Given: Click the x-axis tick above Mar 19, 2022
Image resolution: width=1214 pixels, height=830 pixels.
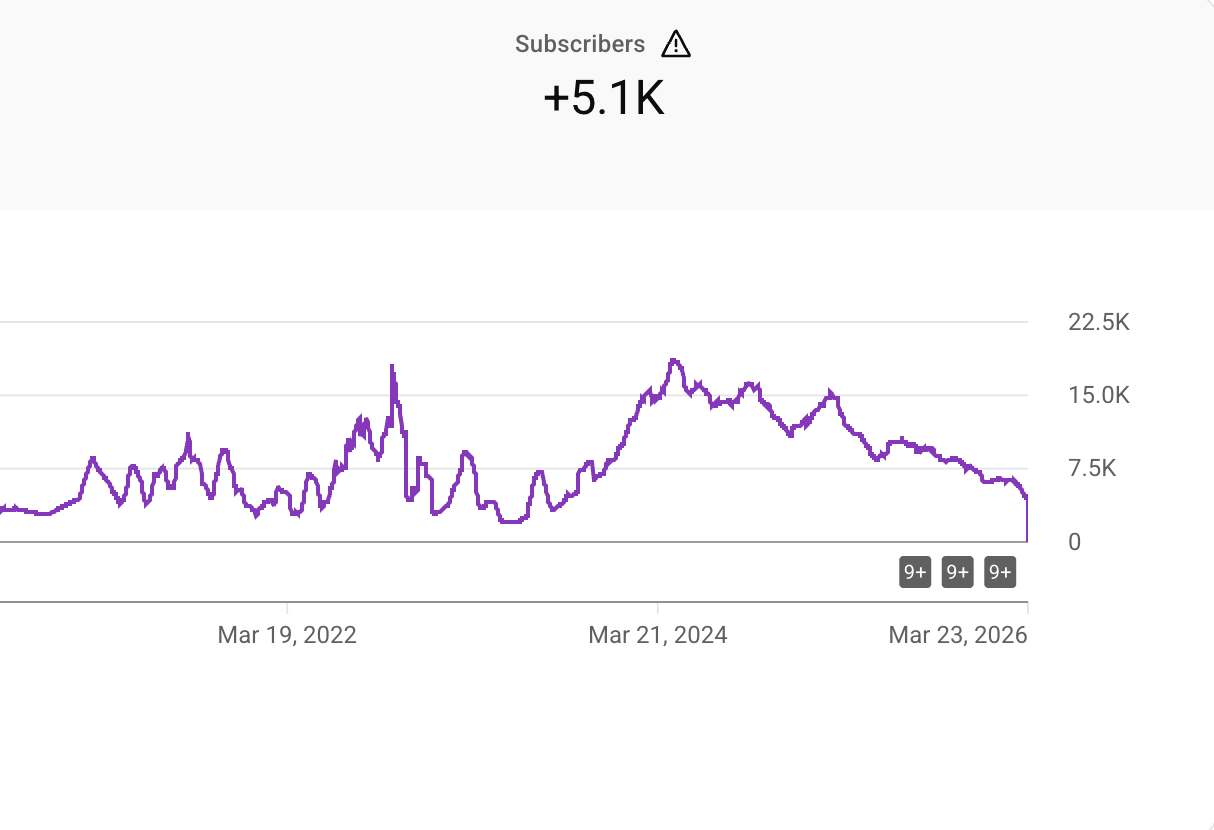Looking at the screenshot, I should coord(287,607).
